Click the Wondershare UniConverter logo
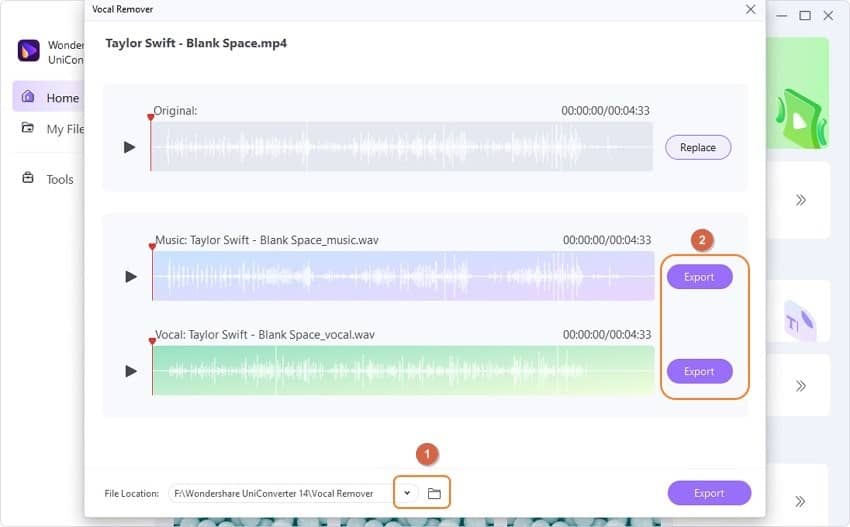Image resolution: width=850 pixels, height=527 pixels. pyautogui.click(x=28, y=51)
